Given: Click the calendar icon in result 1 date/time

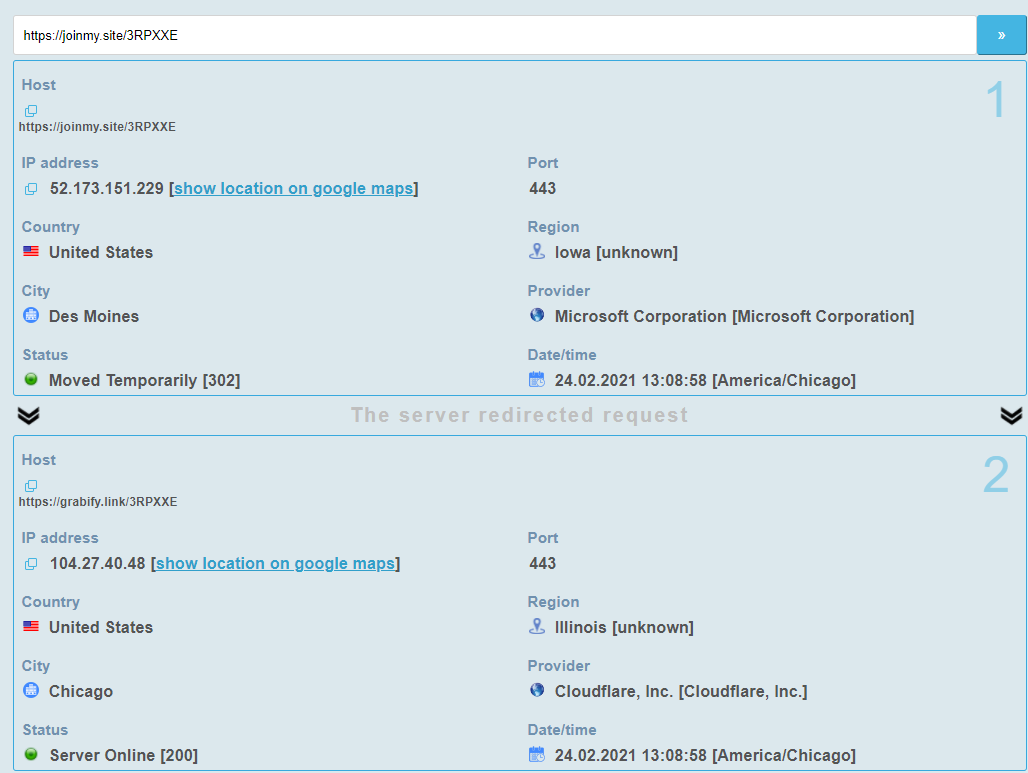Looking at the screenshot, I should (537, 380).
